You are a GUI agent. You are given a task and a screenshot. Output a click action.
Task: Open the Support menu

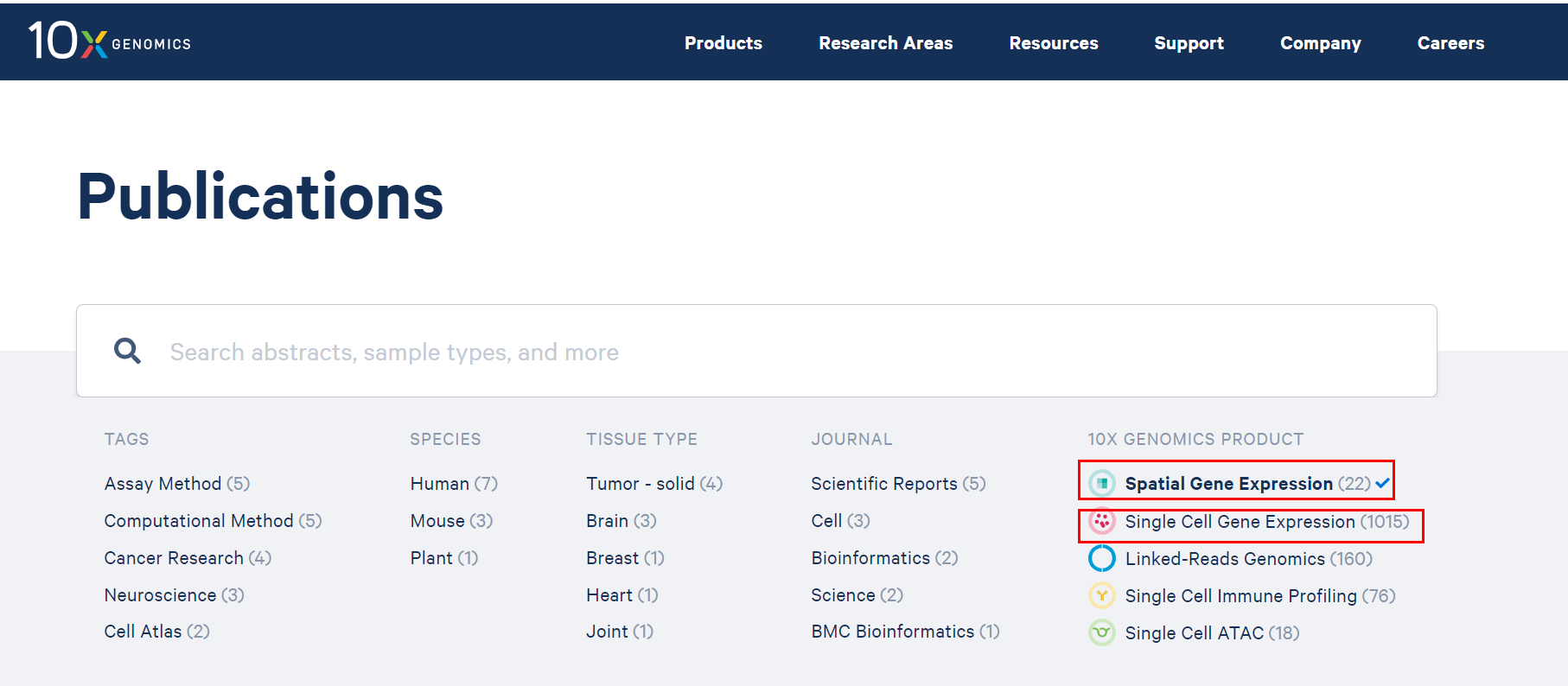pos(1189,43)
